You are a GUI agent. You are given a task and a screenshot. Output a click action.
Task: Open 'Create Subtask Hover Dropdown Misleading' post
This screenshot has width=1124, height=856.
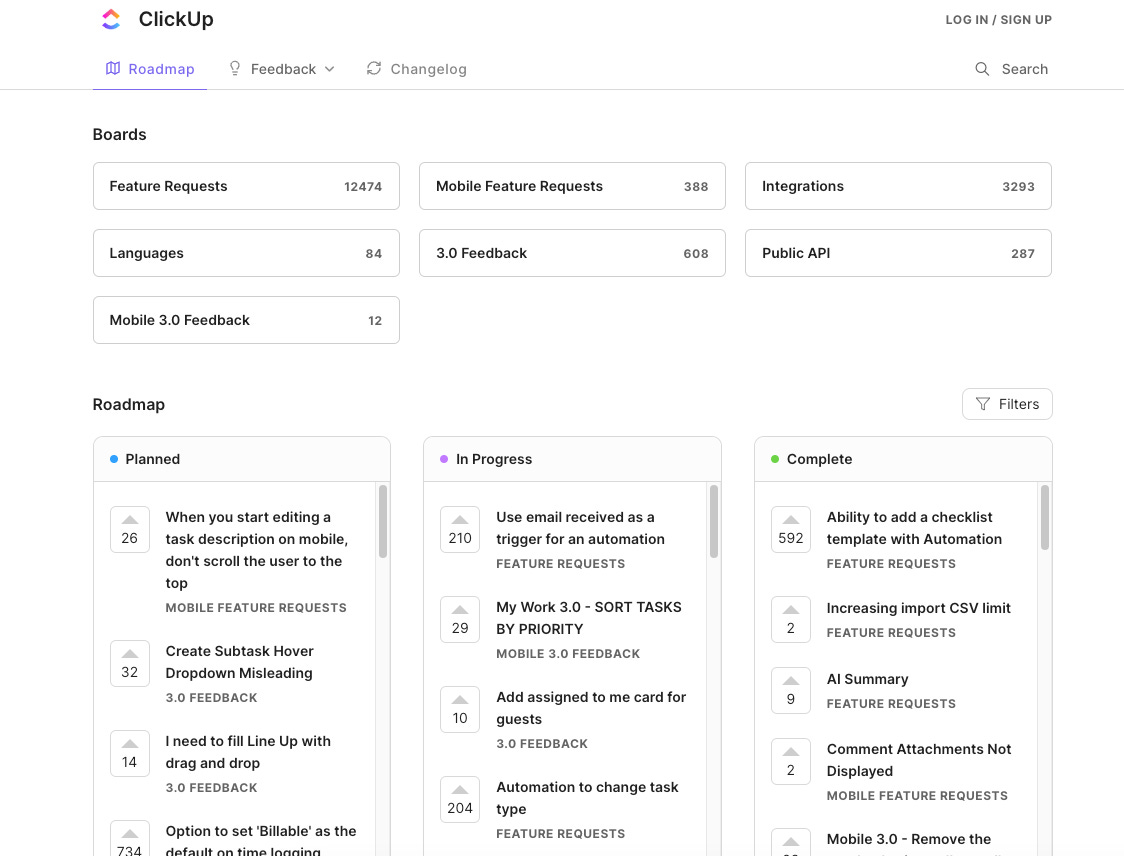239,662
